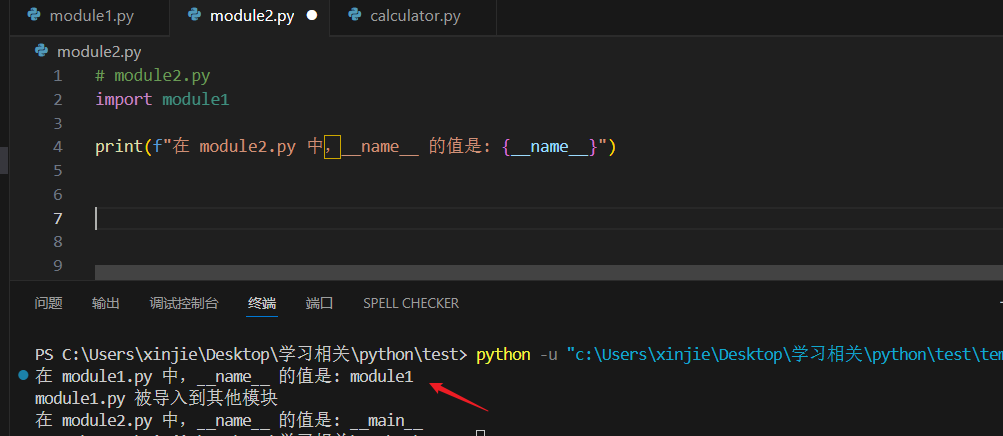The width and height of the screenshot is (1003, 436).
Task: Show the 调试控制台 panel
Action: click(184, 303)
